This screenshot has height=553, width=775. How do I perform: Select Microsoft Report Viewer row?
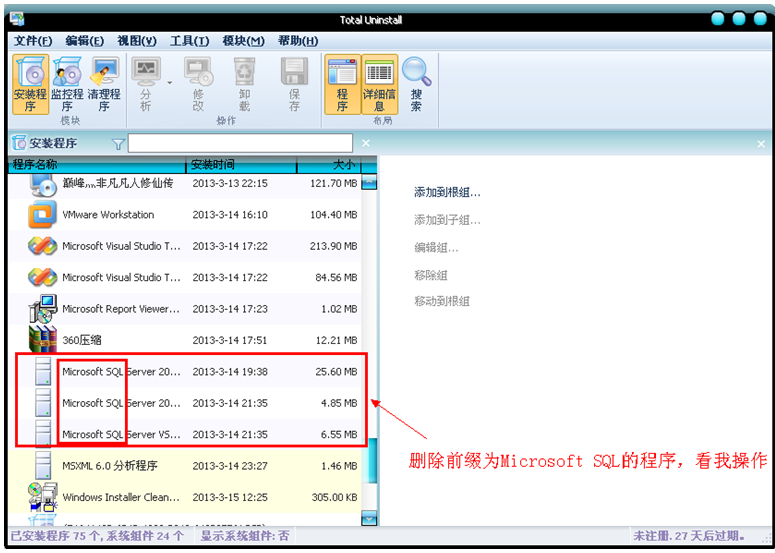[x=185, y=309]
